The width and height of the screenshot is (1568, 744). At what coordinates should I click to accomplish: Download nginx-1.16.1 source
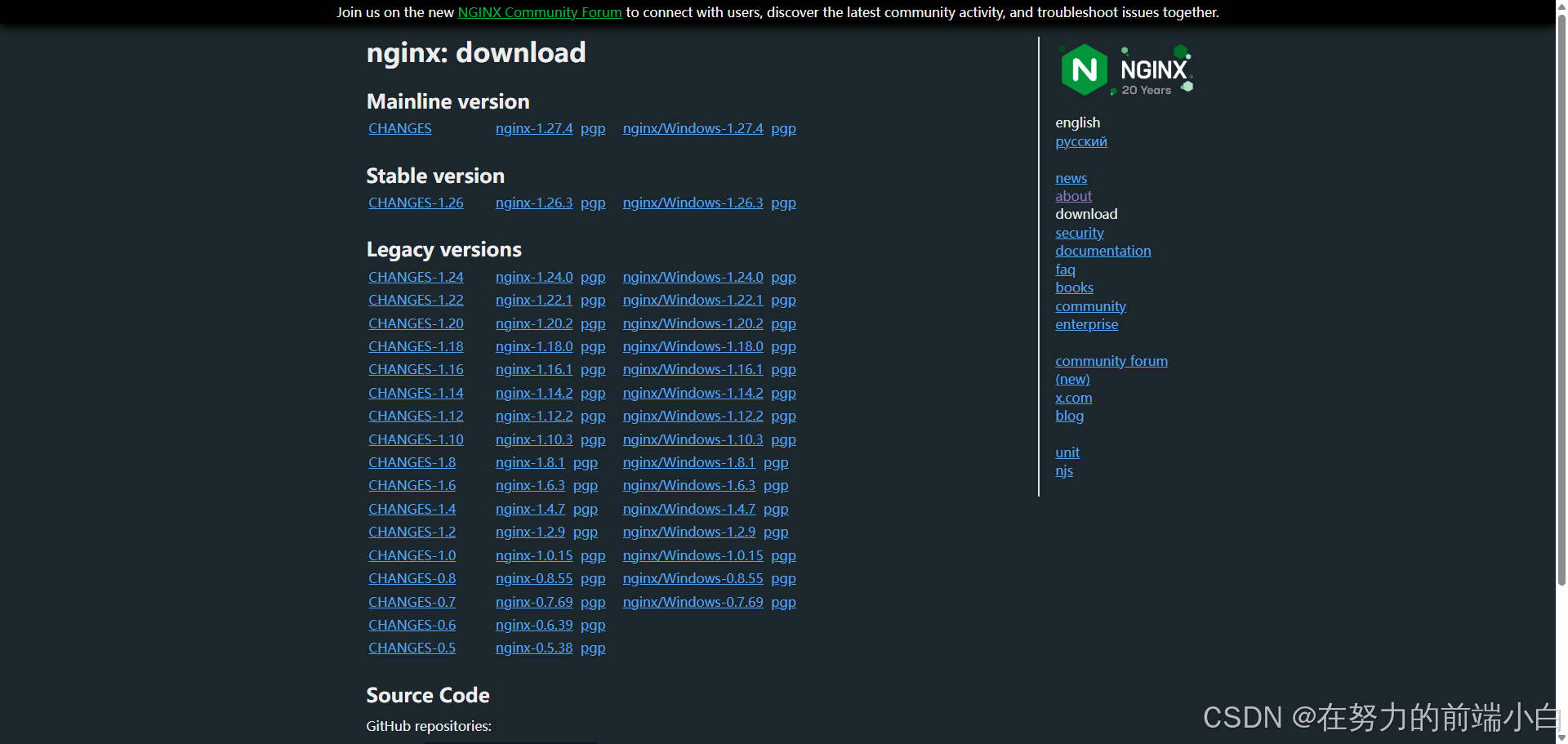534,369
